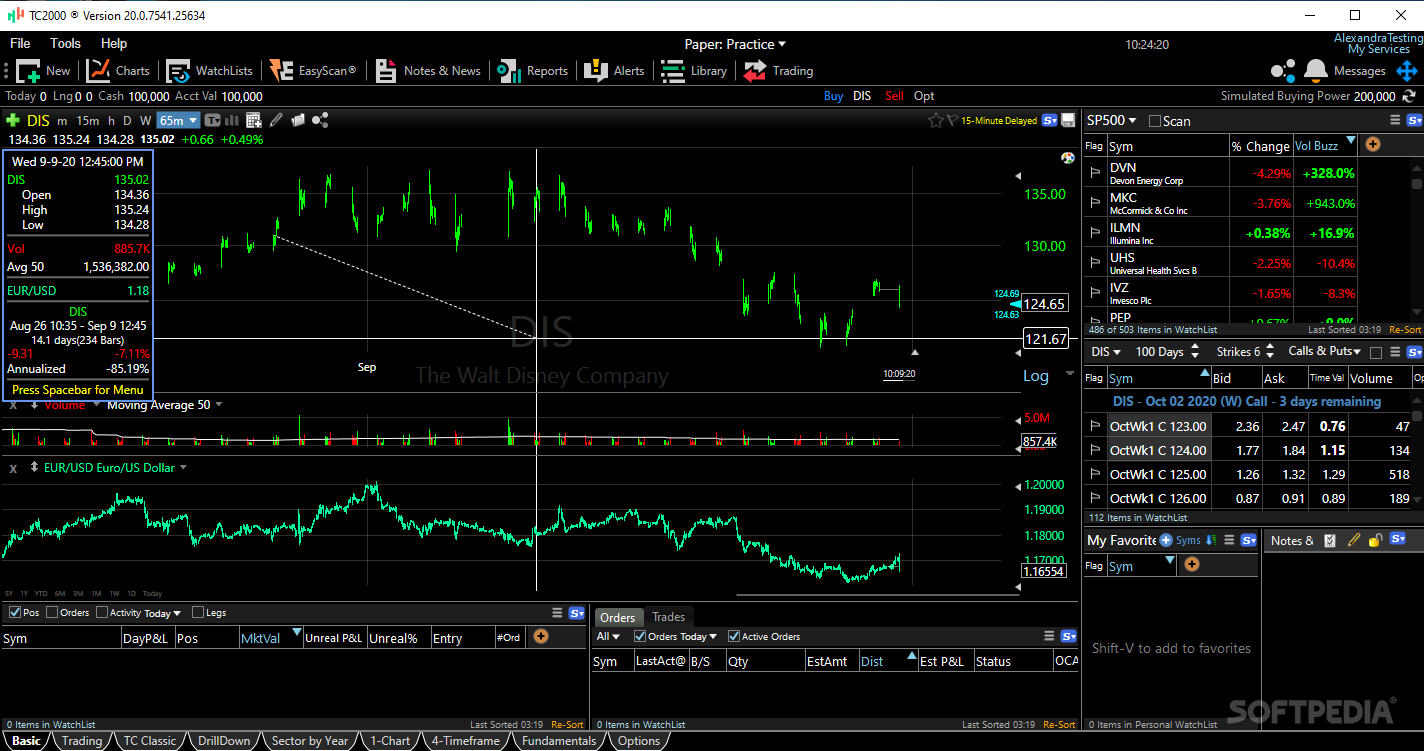Screen dimensions: 1424x751
Task: Switch to Fundamentals layout tab
Action: (x=558, y=741)
